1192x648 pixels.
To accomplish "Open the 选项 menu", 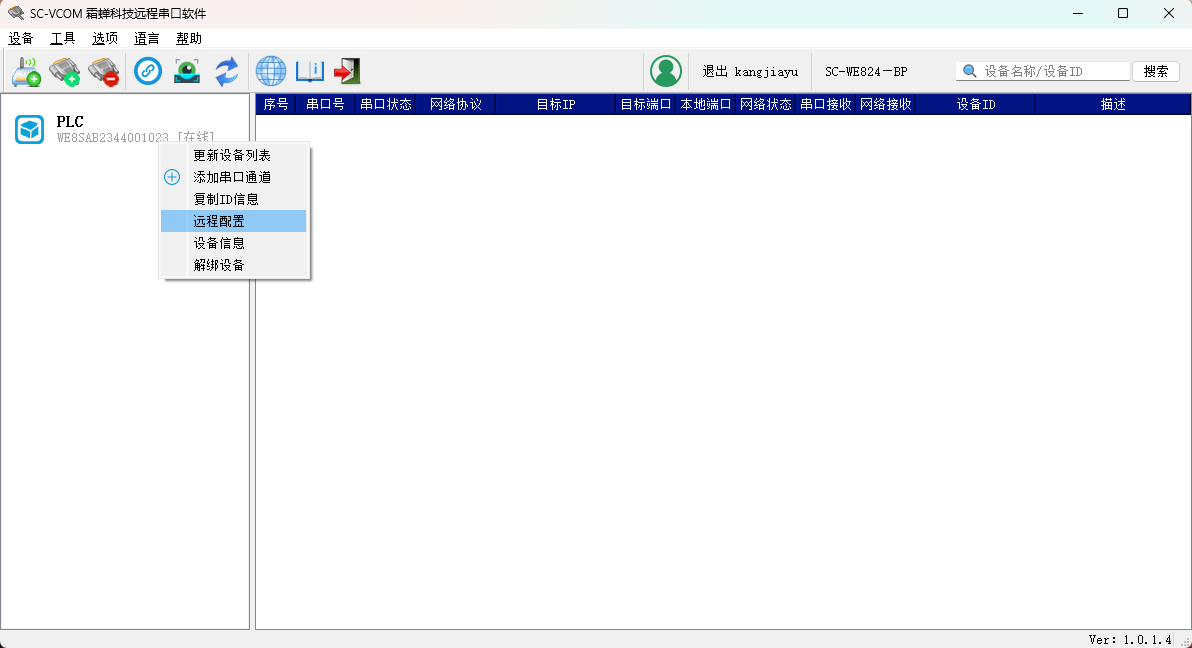I will [x=105, y=38].
